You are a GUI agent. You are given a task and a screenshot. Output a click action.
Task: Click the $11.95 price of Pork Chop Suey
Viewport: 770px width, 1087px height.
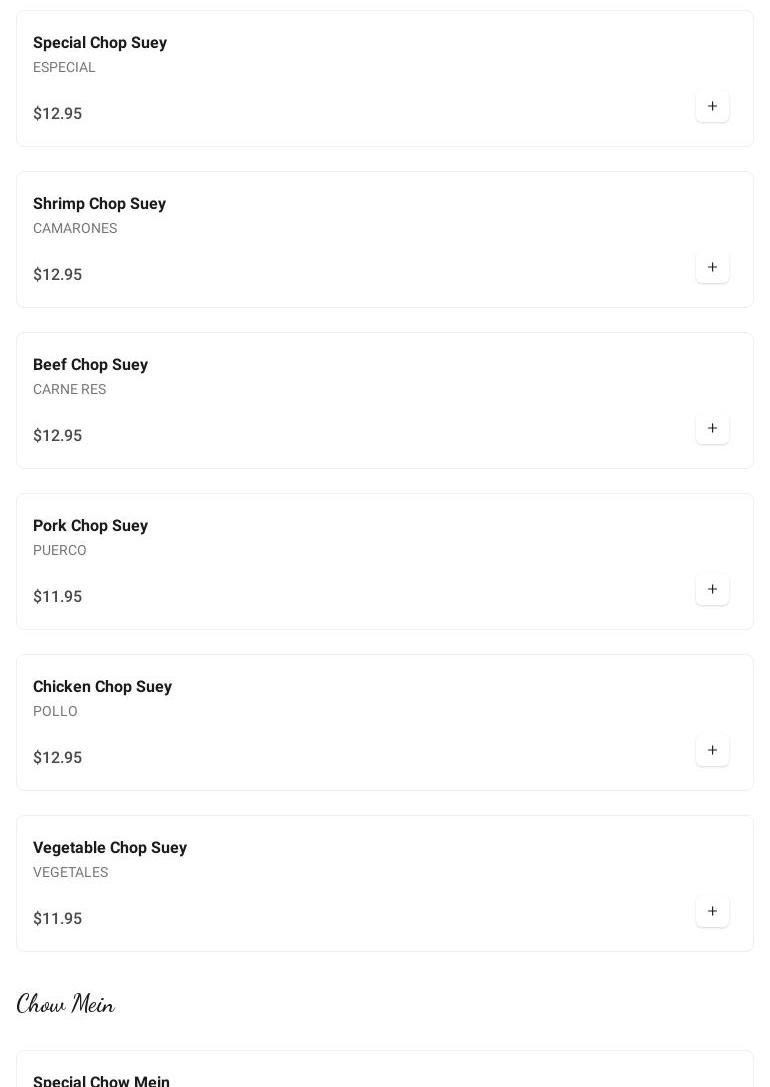tap(58, 597)
